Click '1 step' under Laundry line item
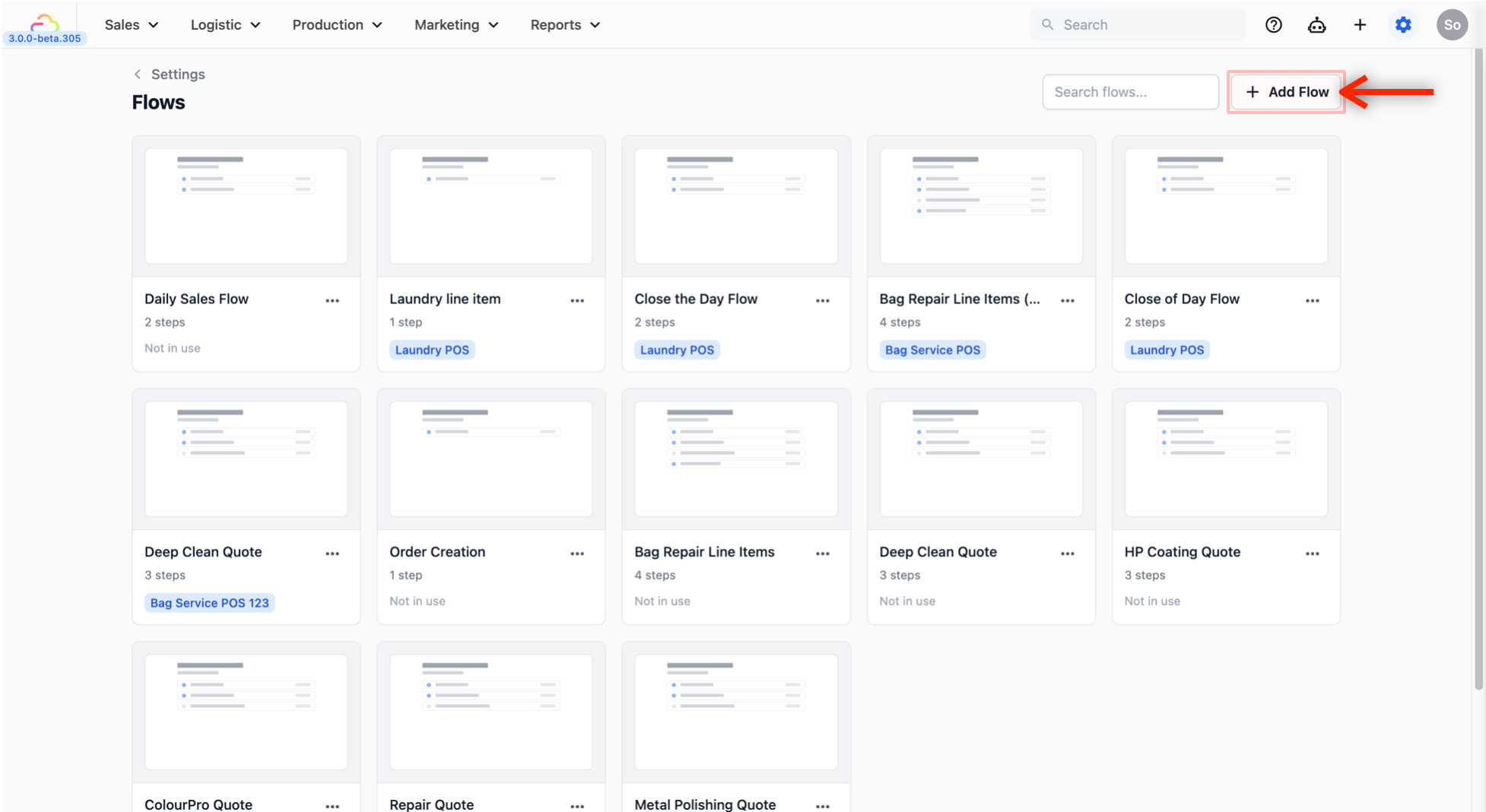This screenshot has height=812, width=1486. (406, 322)
